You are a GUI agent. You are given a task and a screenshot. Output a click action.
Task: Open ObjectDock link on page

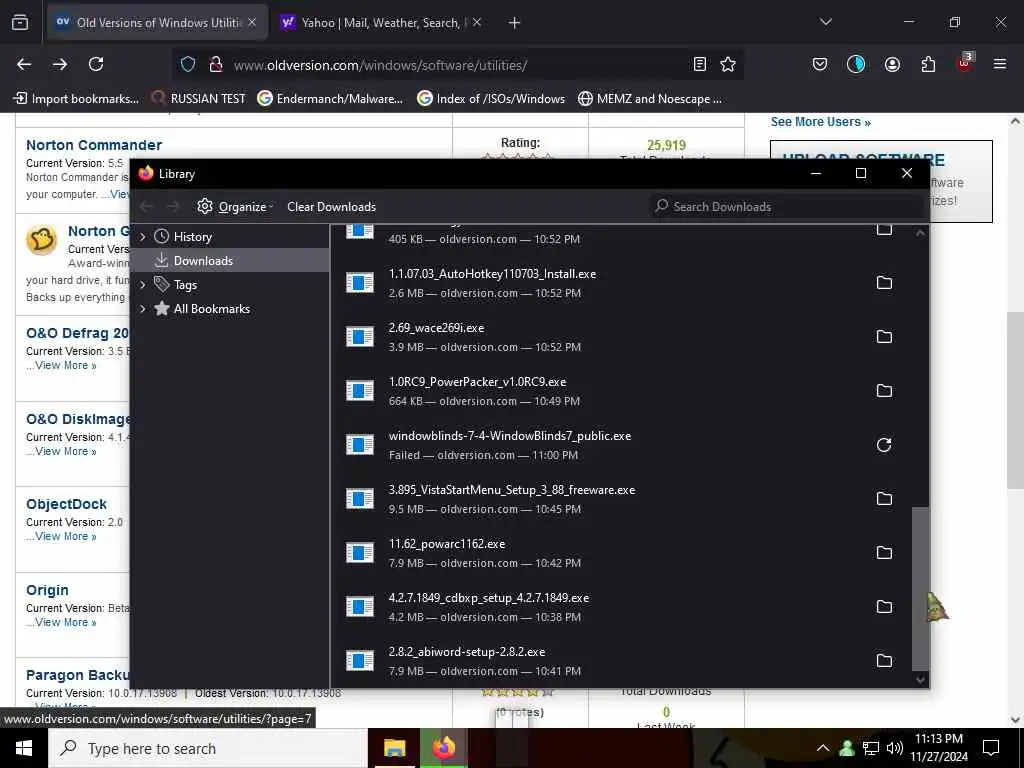[66, 504]
